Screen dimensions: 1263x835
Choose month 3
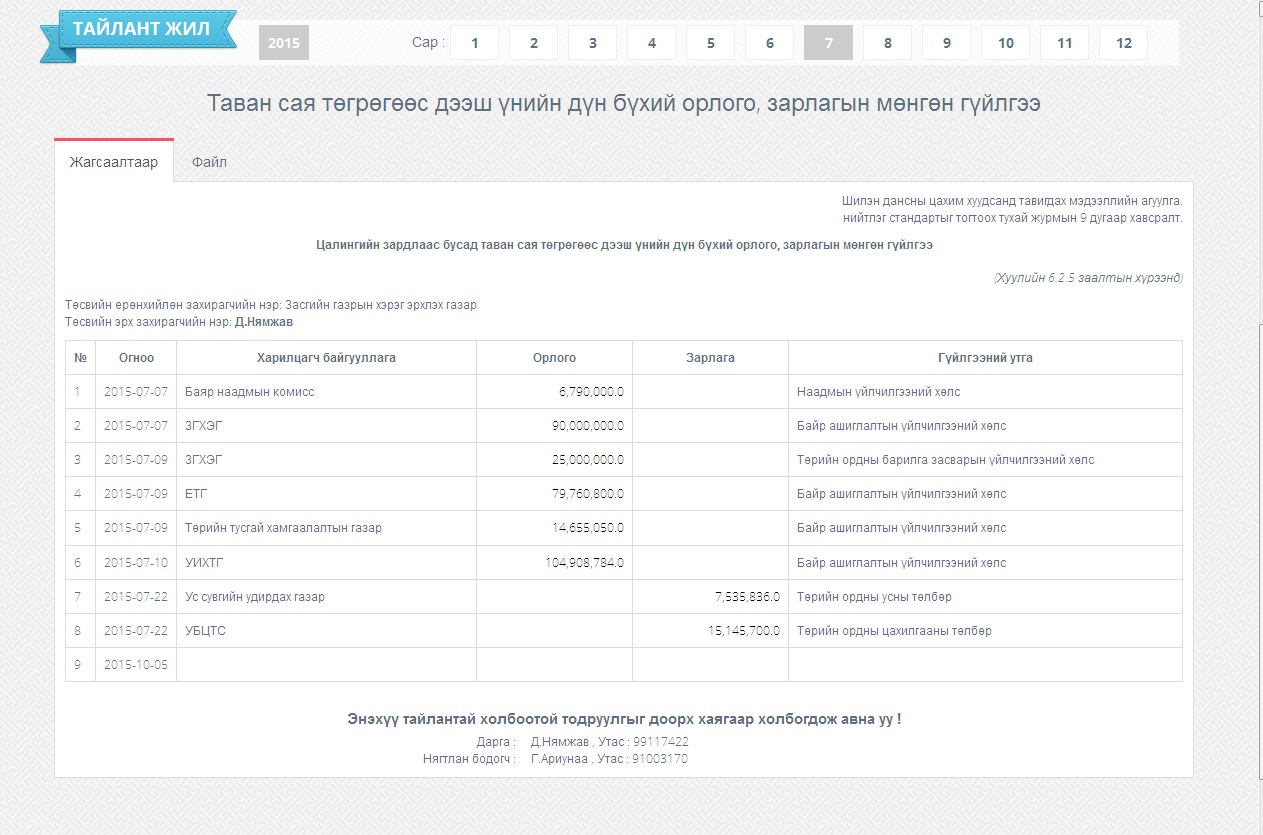(x=593, y=43)
